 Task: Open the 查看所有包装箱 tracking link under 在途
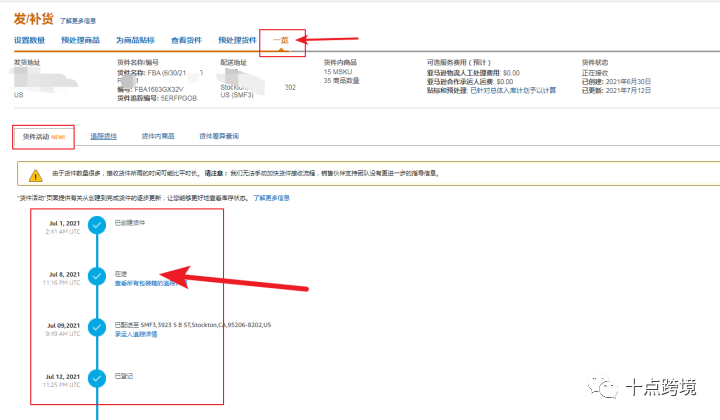click(x=151, y=283)
